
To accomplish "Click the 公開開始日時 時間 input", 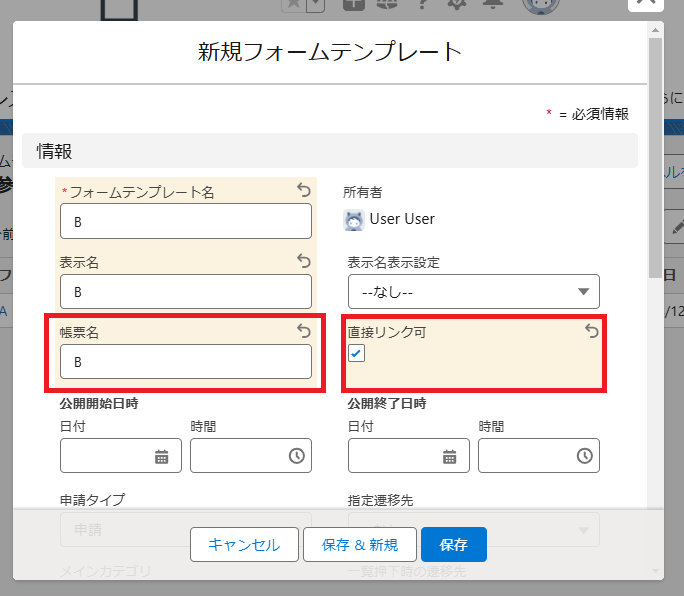I will pyautogui.click(x=251, y=456).
